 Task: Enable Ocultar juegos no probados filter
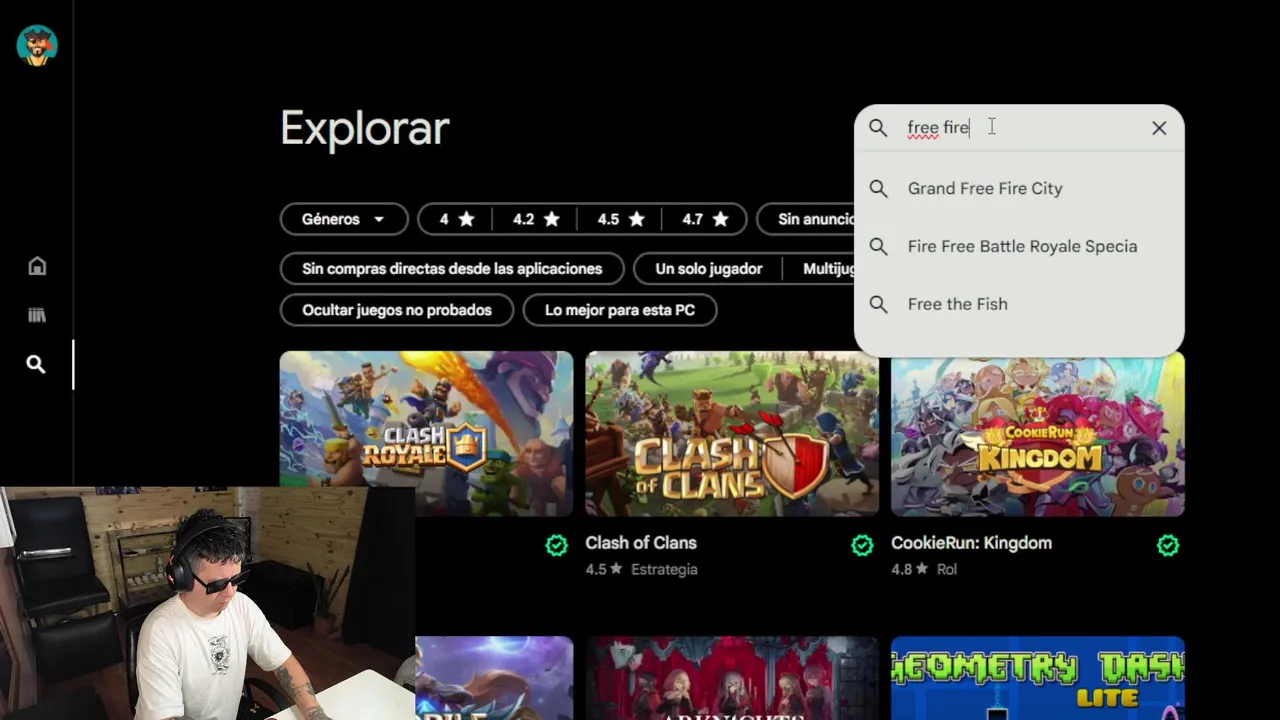(x=397, y=310)
